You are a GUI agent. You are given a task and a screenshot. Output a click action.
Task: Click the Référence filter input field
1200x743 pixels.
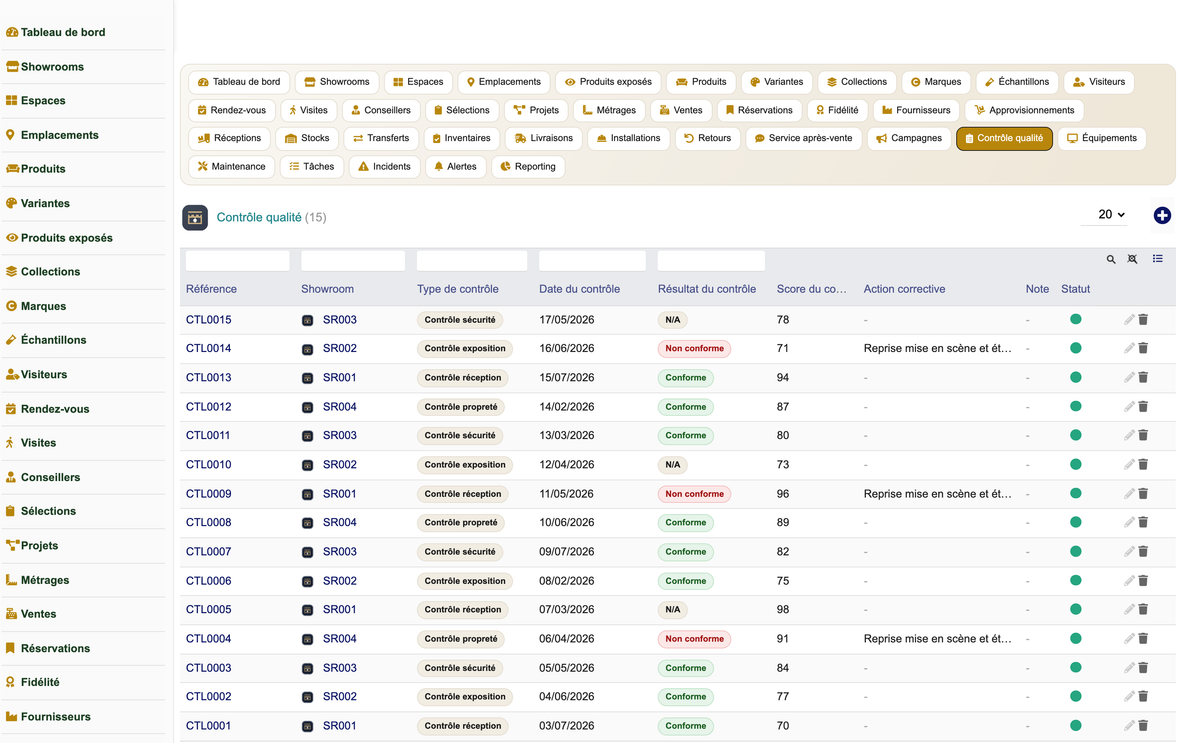click(x=238, y=261)
